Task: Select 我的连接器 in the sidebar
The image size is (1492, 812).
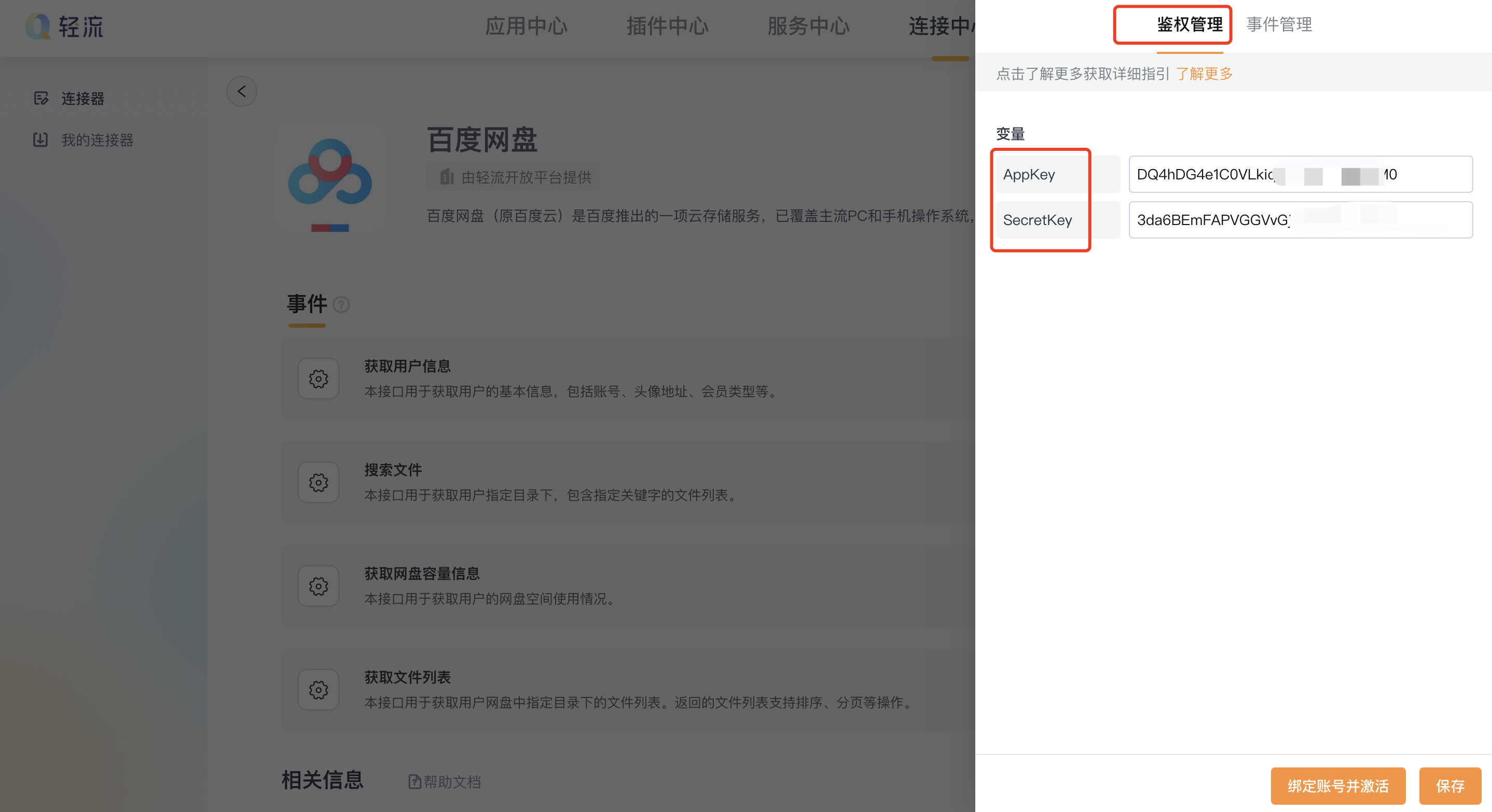Action: coord(98,140)
